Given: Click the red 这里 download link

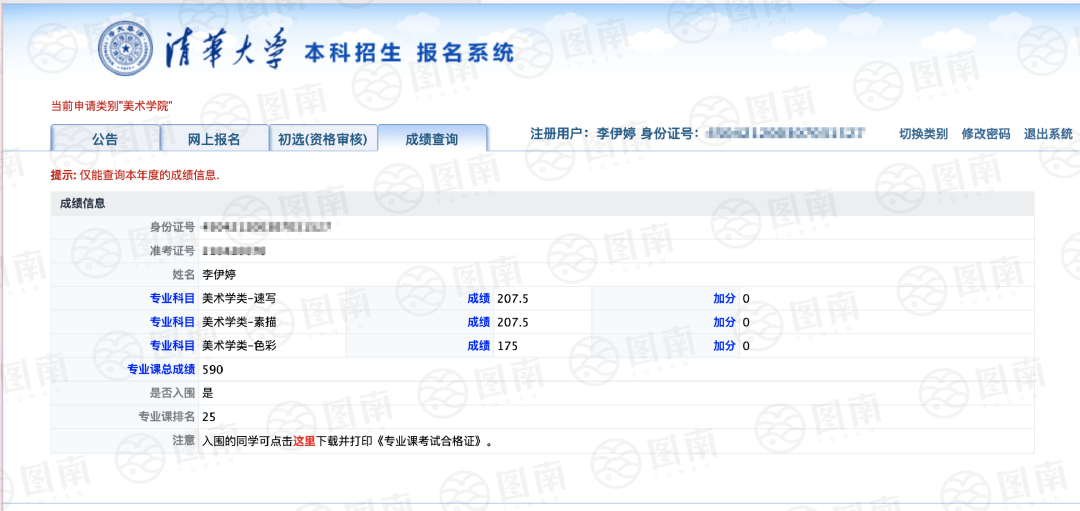Looking at the screenshot, I should pos(304,440).
